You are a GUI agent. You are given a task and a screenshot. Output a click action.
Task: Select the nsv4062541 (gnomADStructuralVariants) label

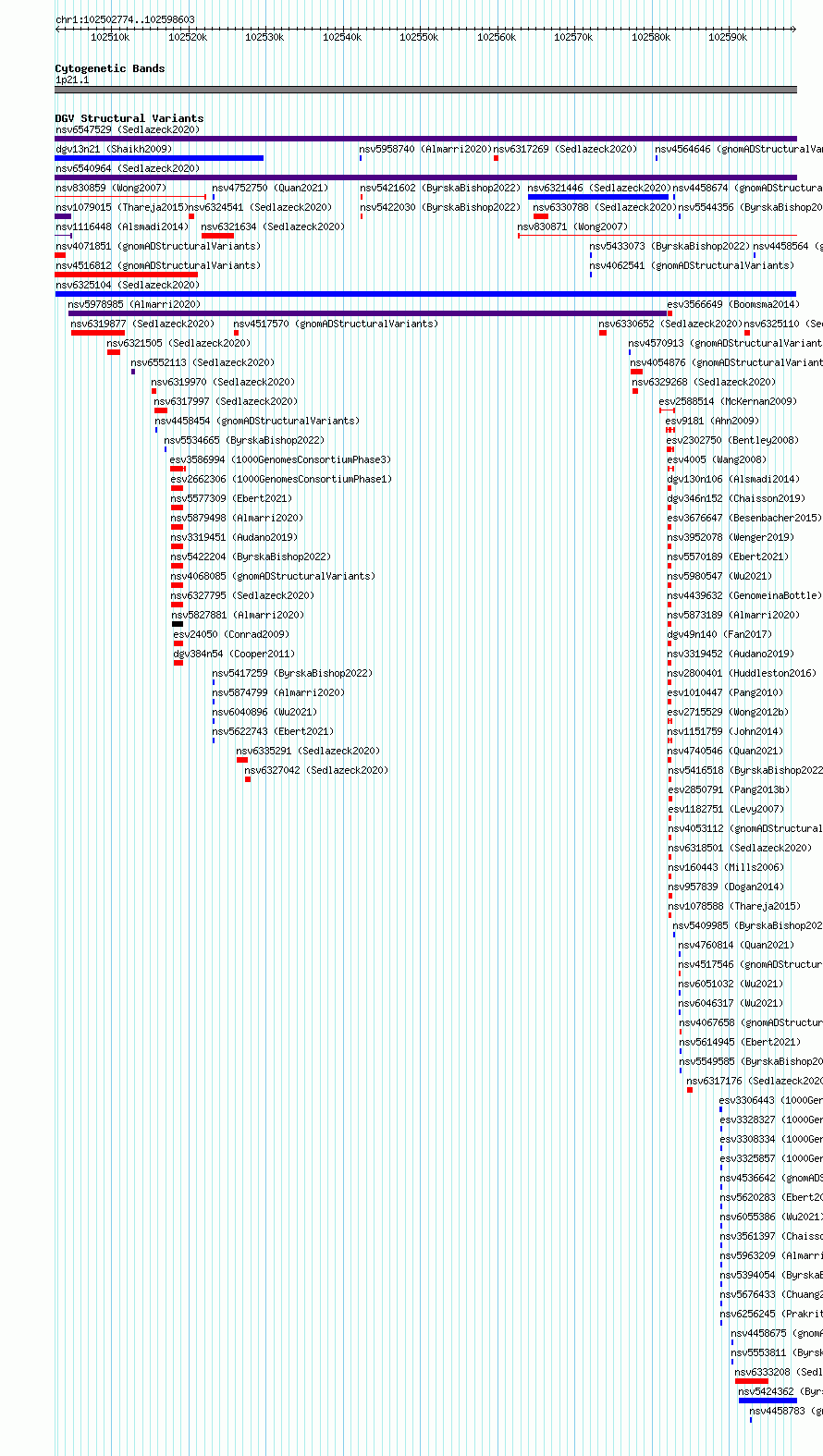pyautogui.click(x=692, y=265)
